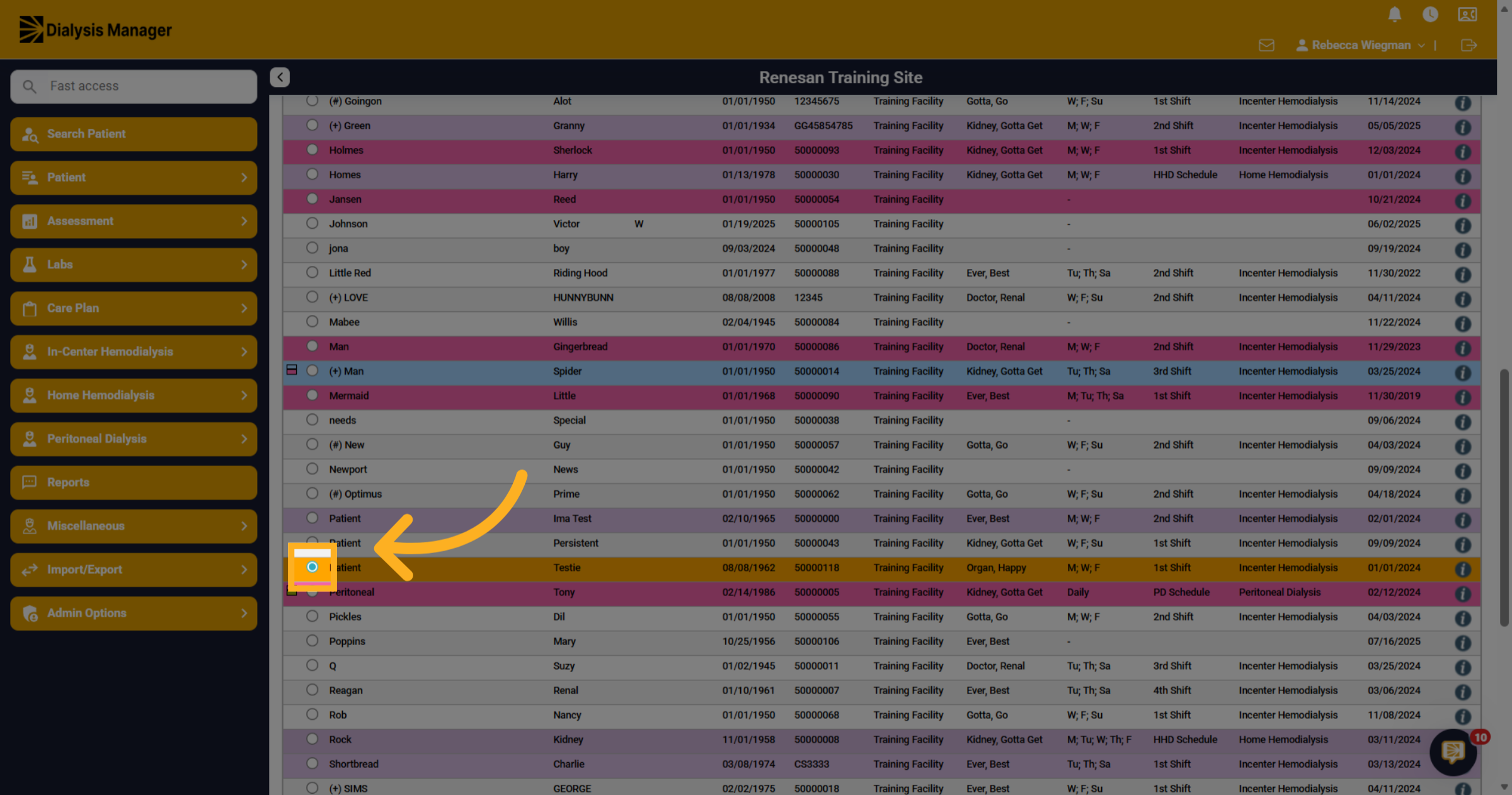This screenshot has width=1512, height=795.
Task: Focus the Fast access search field
Action: tap(134, 86)
